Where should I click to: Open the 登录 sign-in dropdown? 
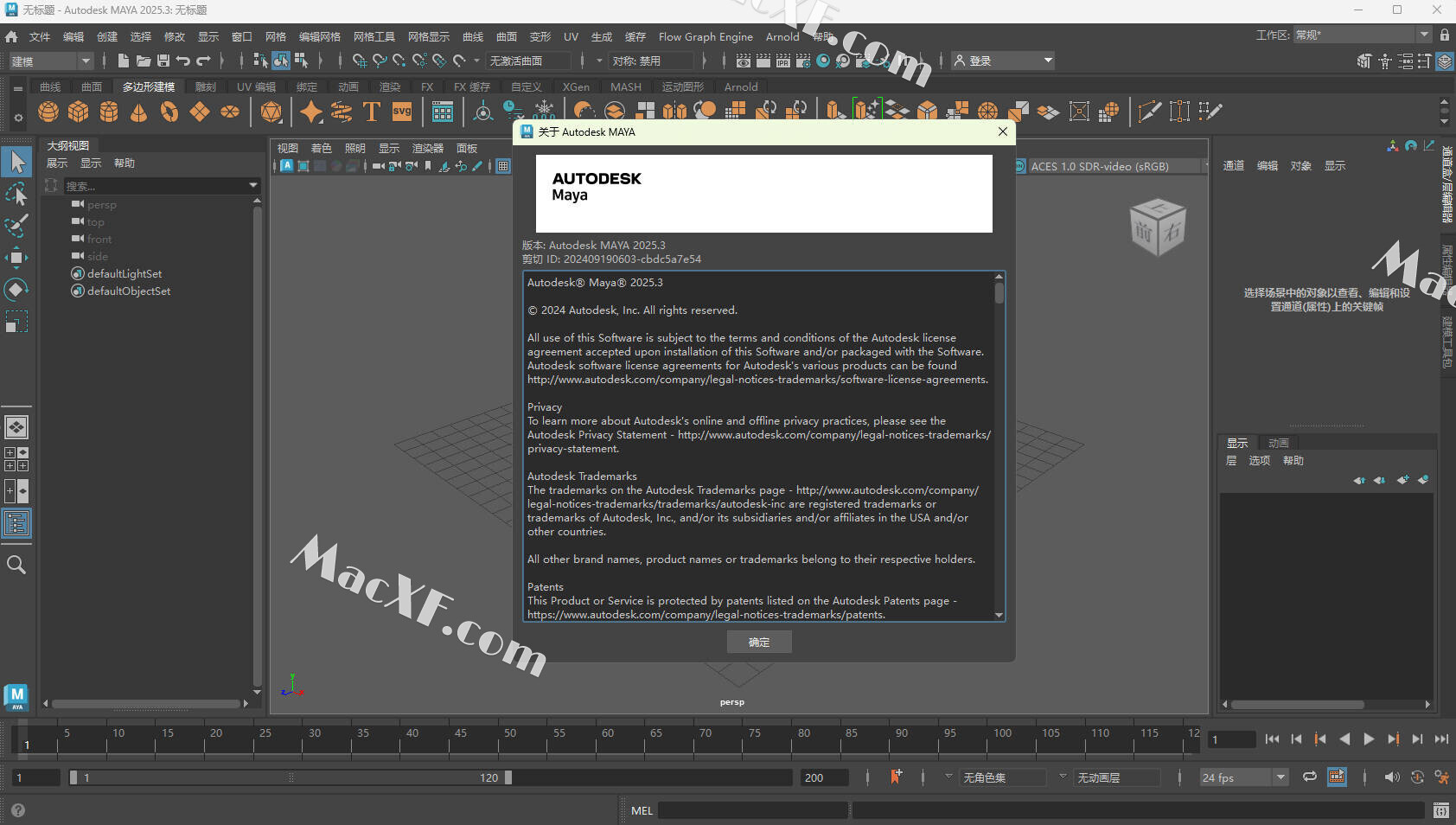1003,61
